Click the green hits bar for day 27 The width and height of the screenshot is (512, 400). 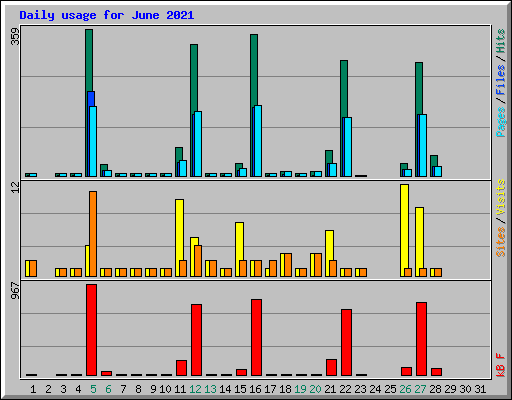tap(419, 88)
